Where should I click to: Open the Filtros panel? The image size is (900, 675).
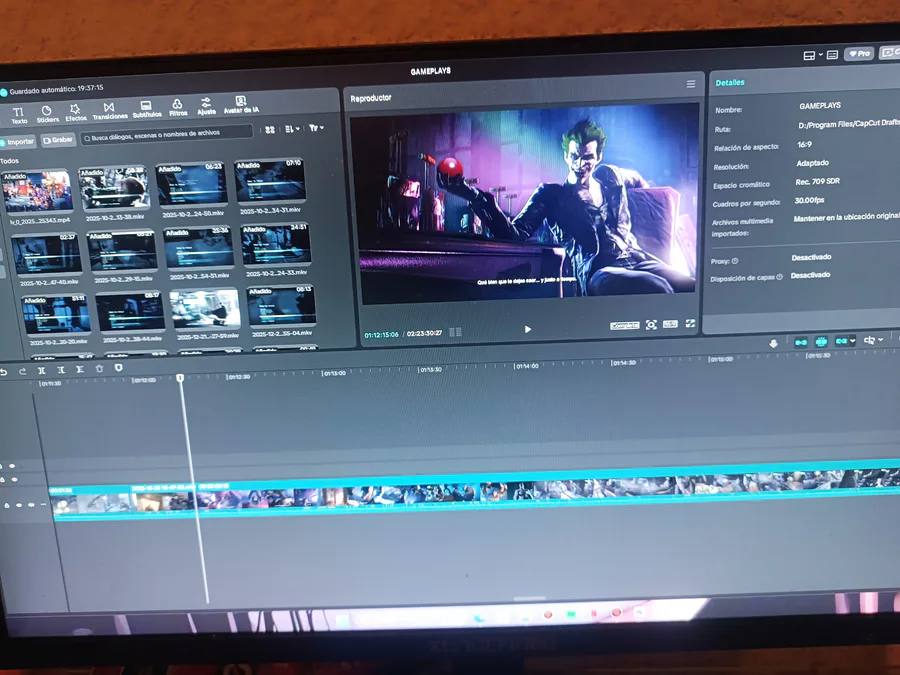coord(177,107)
